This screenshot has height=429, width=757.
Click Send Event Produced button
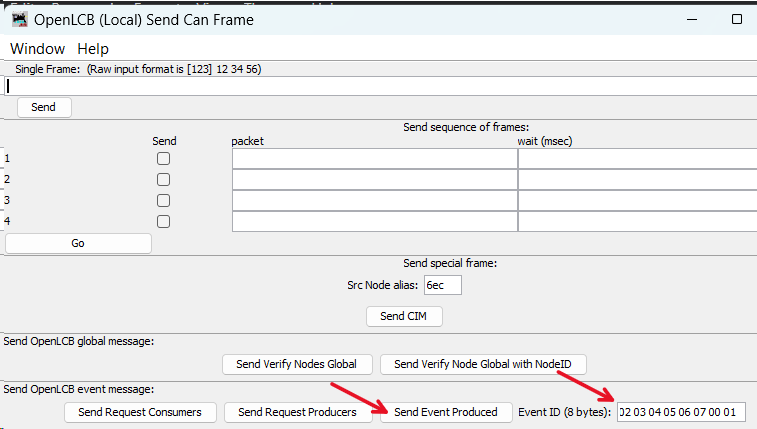(446, 412)
